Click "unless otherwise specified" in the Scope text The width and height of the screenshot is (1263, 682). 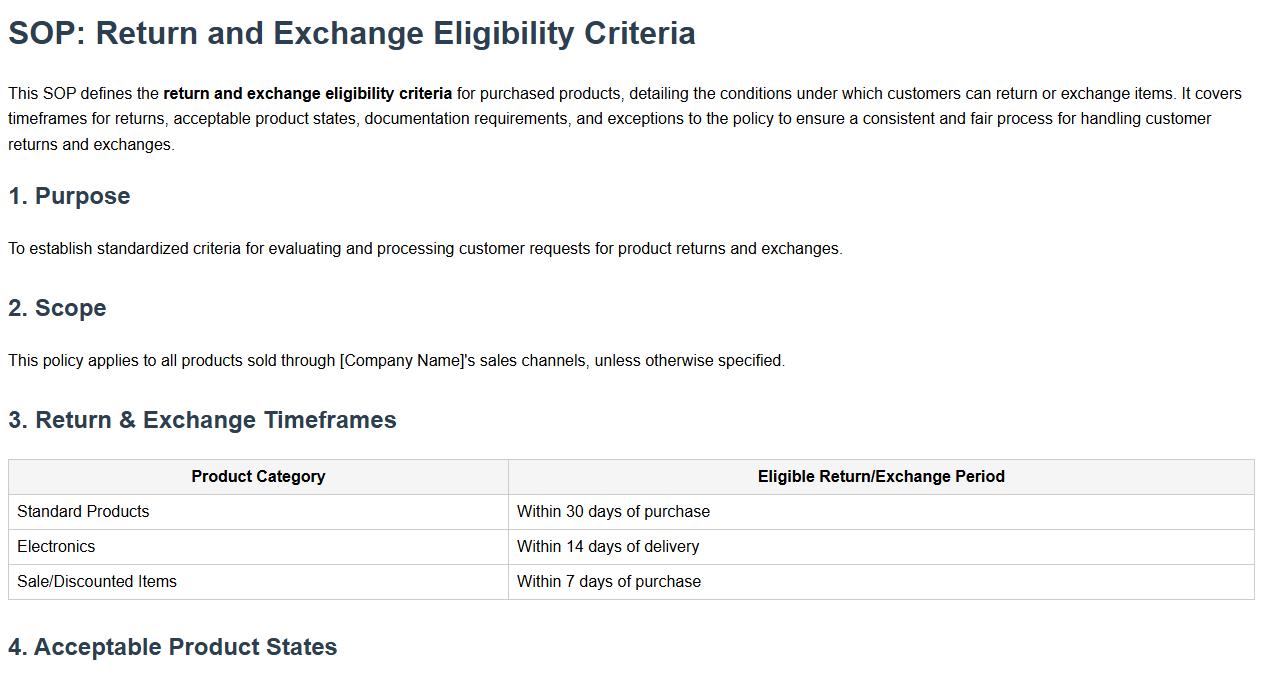[x=689, y=361]
